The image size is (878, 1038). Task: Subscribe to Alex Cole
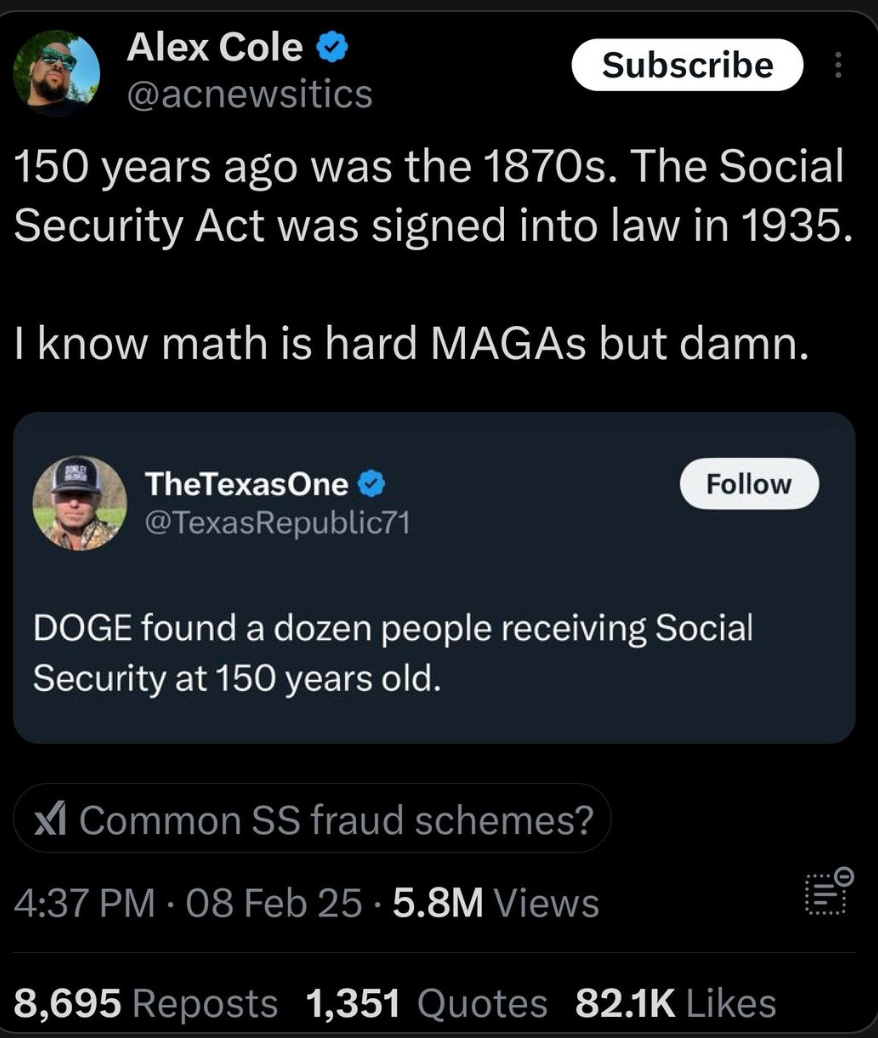[x=687, y=65]
